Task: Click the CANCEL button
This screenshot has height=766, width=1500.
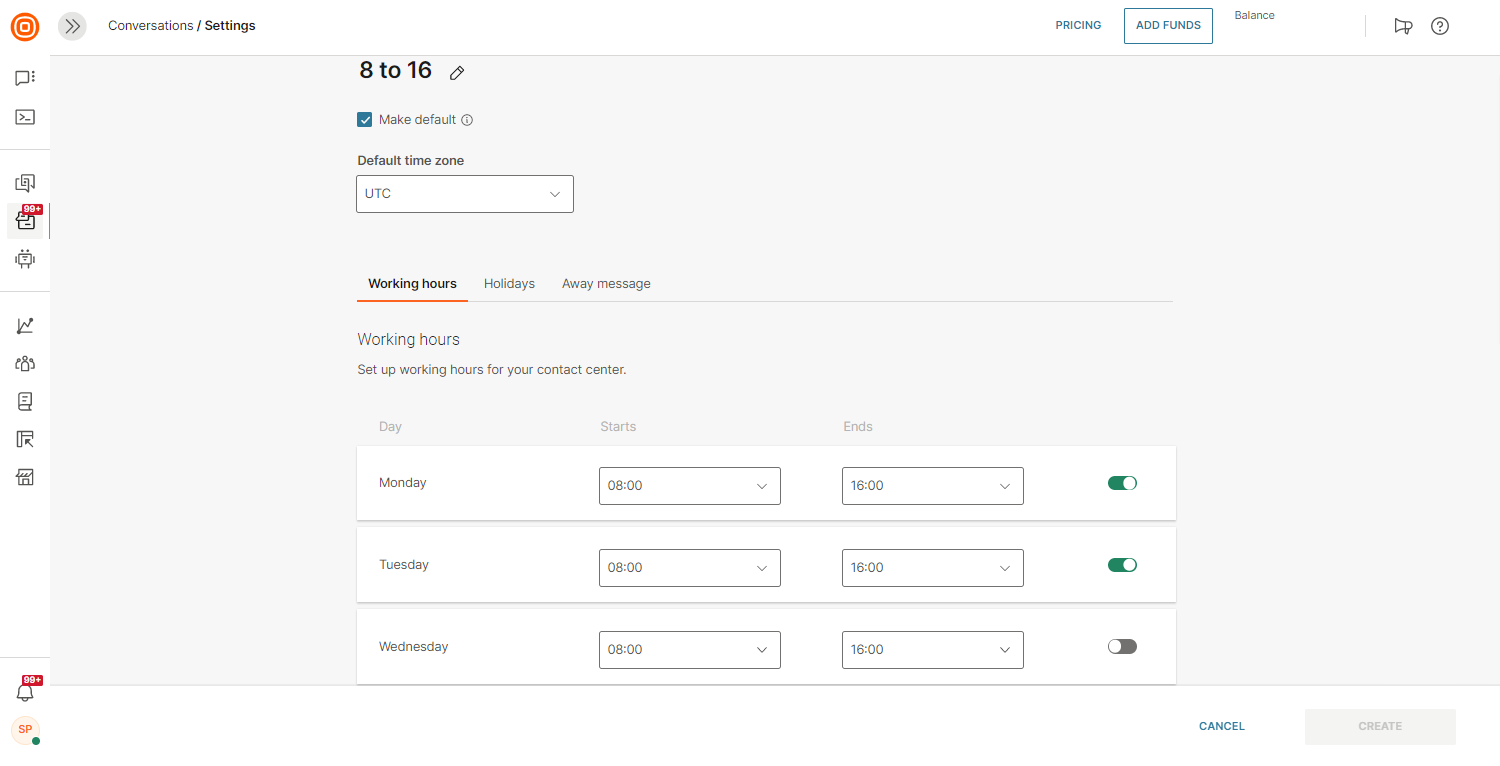Action: 1221,726
